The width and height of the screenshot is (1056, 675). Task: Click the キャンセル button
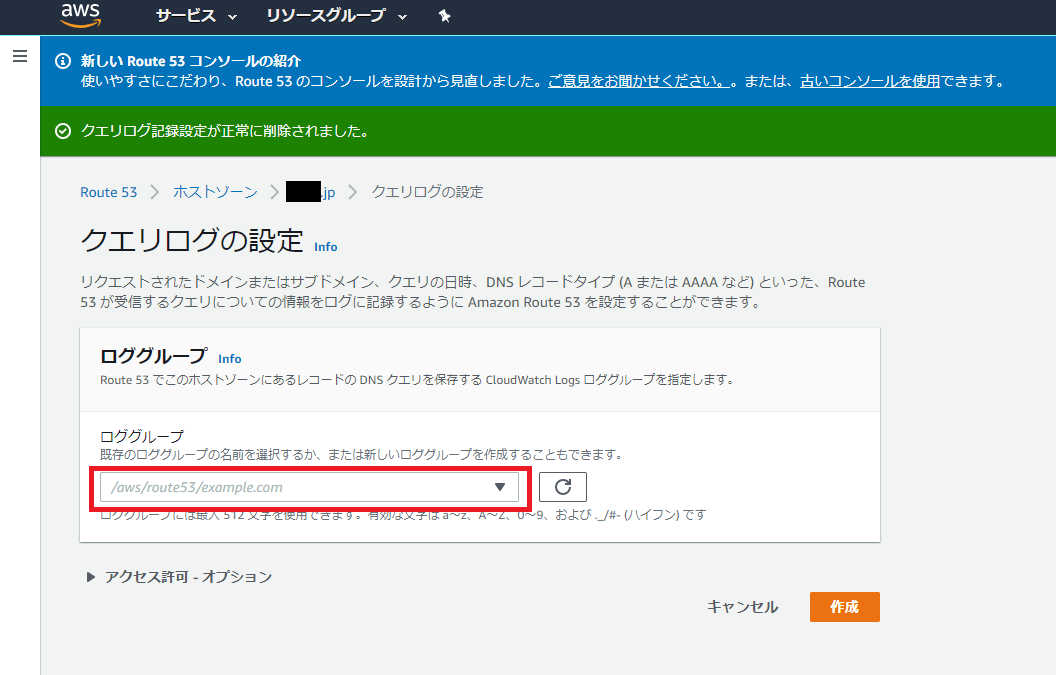(742, 607)
